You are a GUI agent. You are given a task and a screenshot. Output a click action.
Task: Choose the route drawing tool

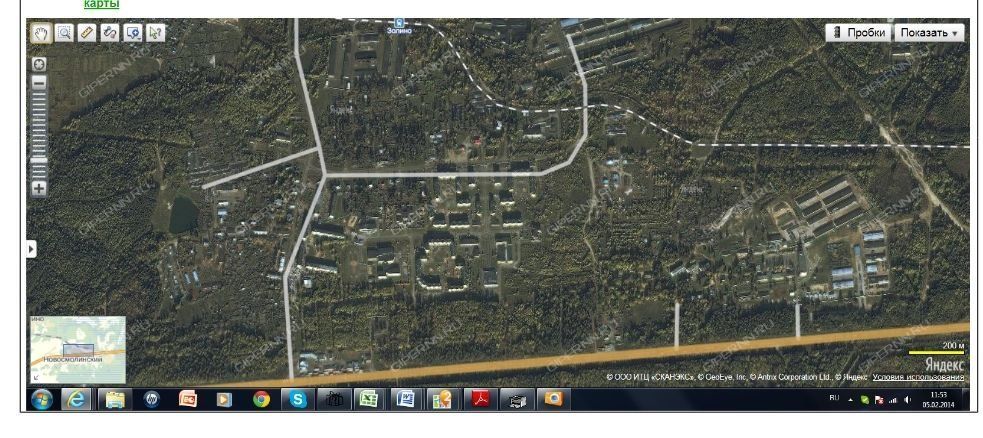coord(109,32)
